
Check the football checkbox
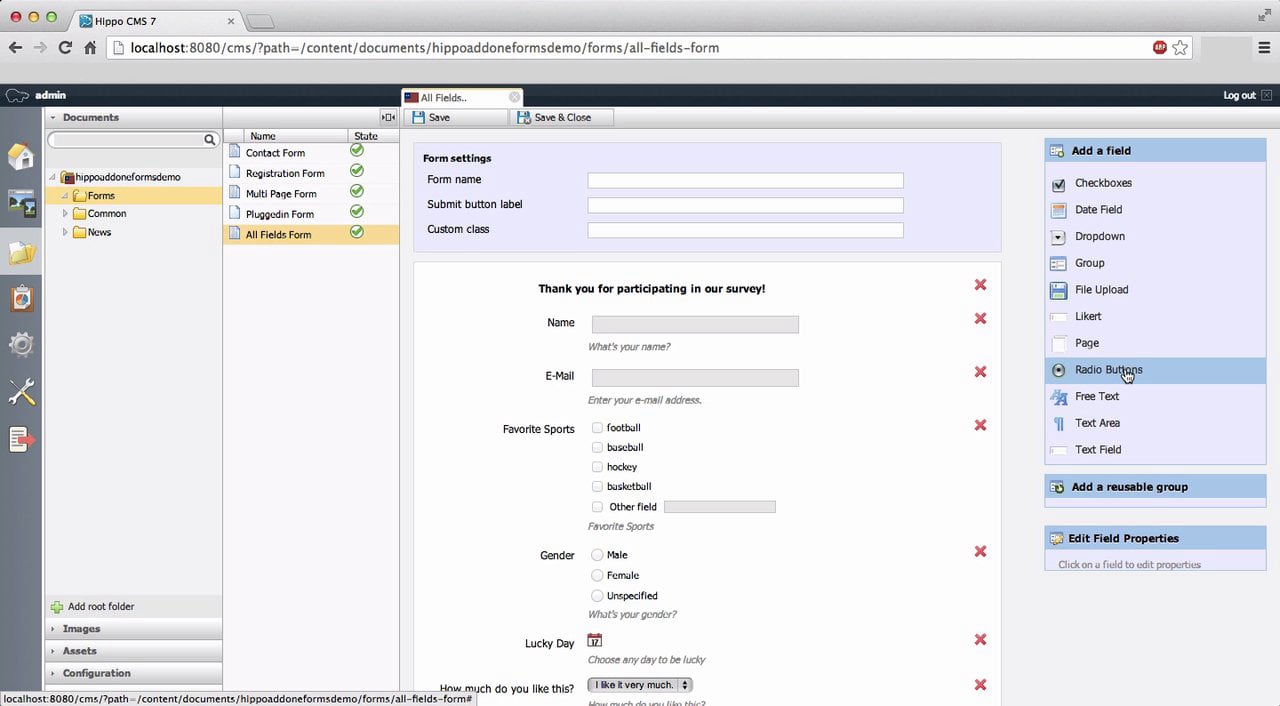tap(597, 427)
